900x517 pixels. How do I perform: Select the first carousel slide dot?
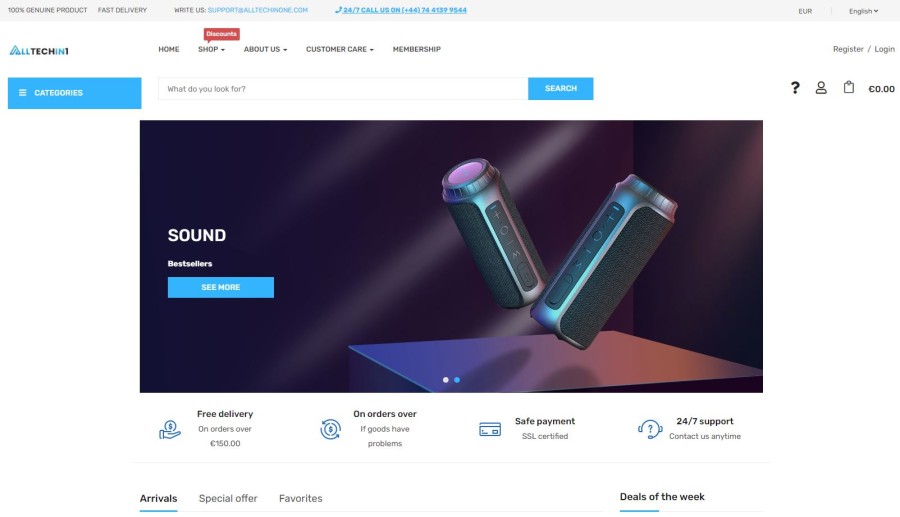[445, 380]
